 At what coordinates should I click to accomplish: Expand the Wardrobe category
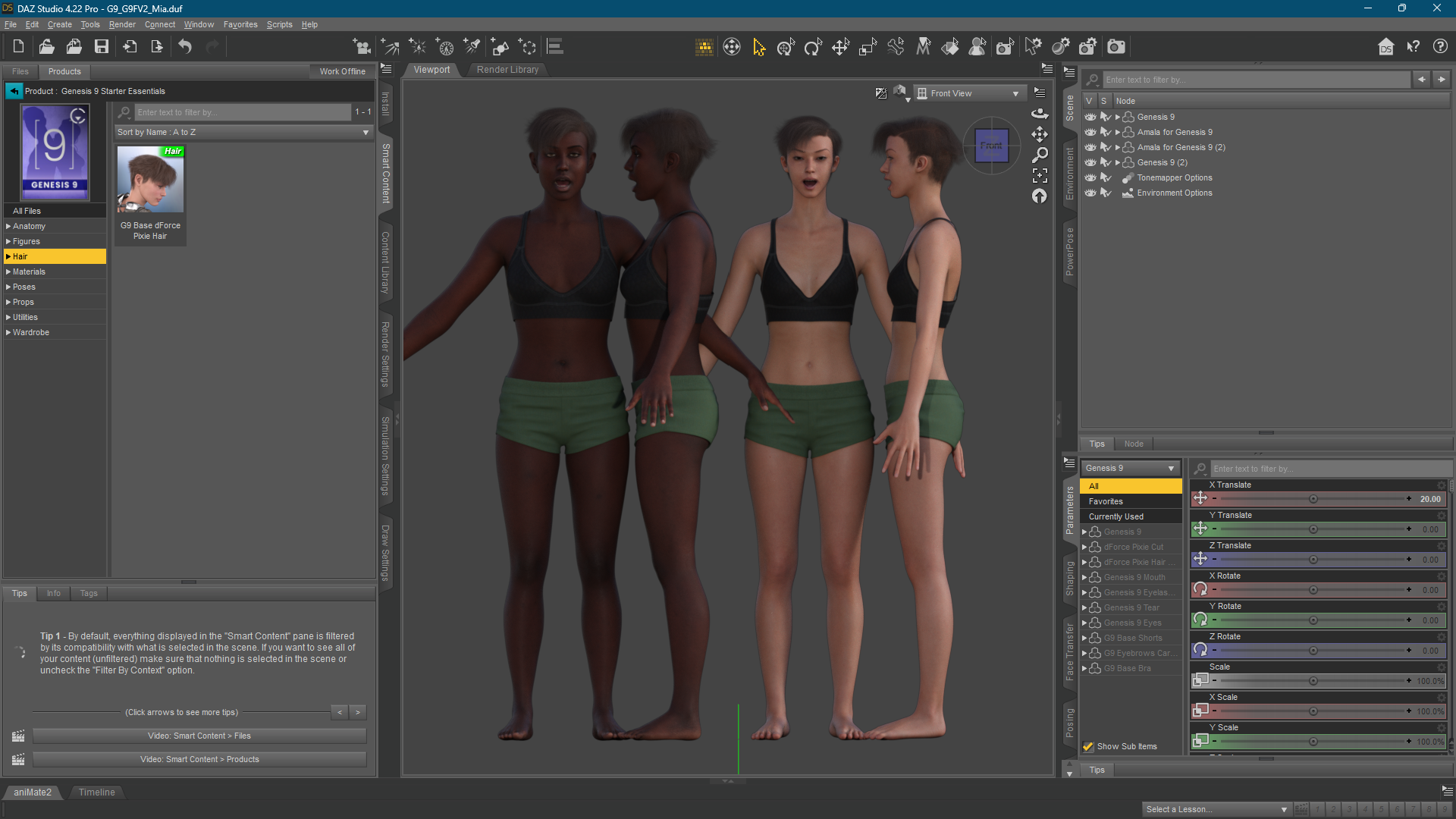pyautogui.click(x=8, y=332)
